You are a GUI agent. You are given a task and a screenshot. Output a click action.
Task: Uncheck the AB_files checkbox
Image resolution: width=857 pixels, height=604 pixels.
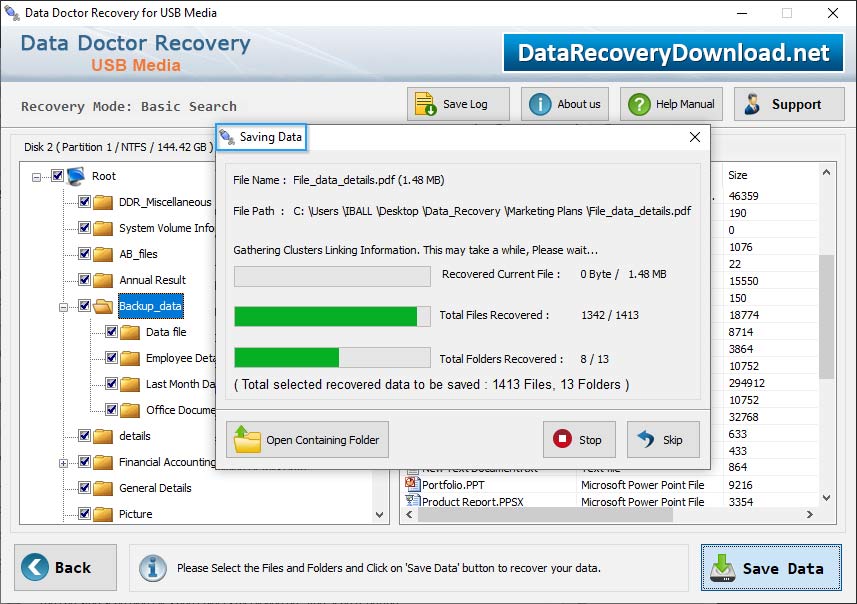tap(84, 253)
